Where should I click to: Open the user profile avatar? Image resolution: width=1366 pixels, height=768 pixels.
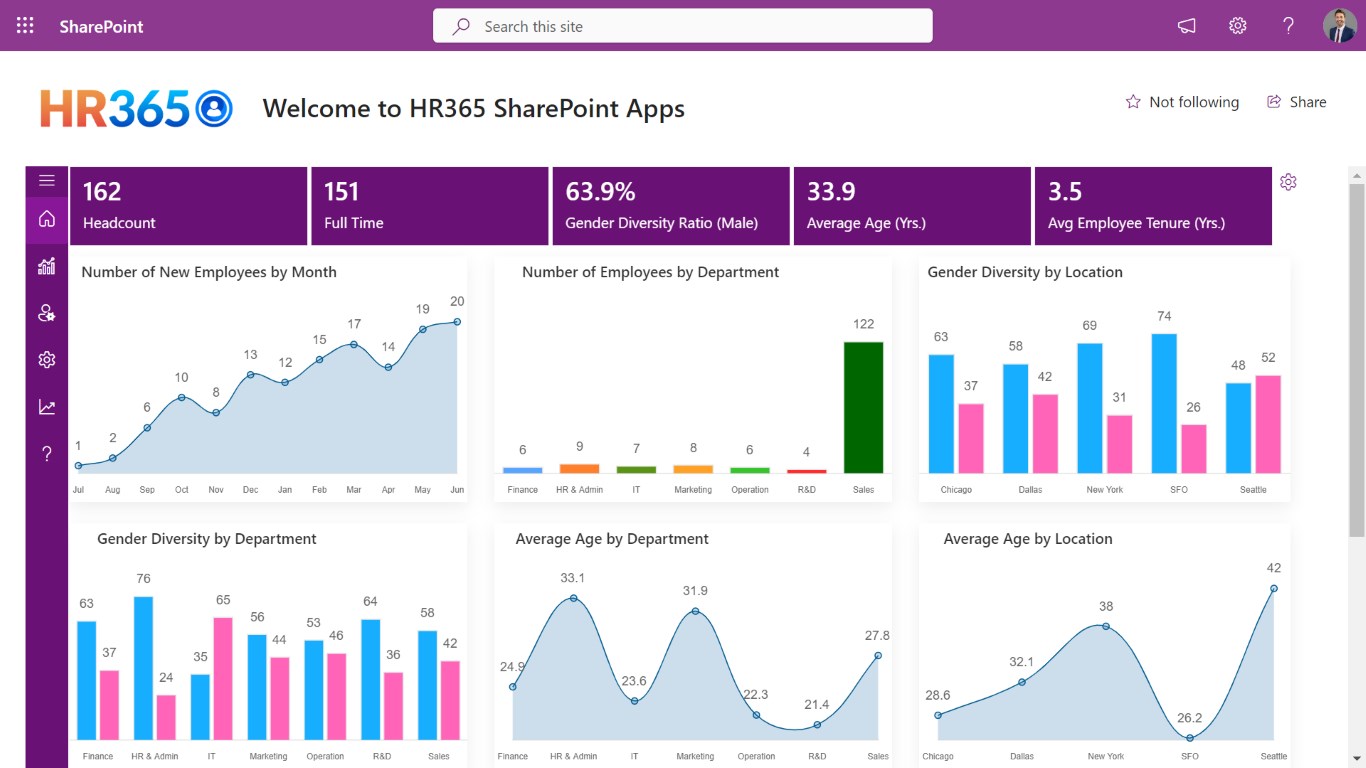click(1340, 26)
